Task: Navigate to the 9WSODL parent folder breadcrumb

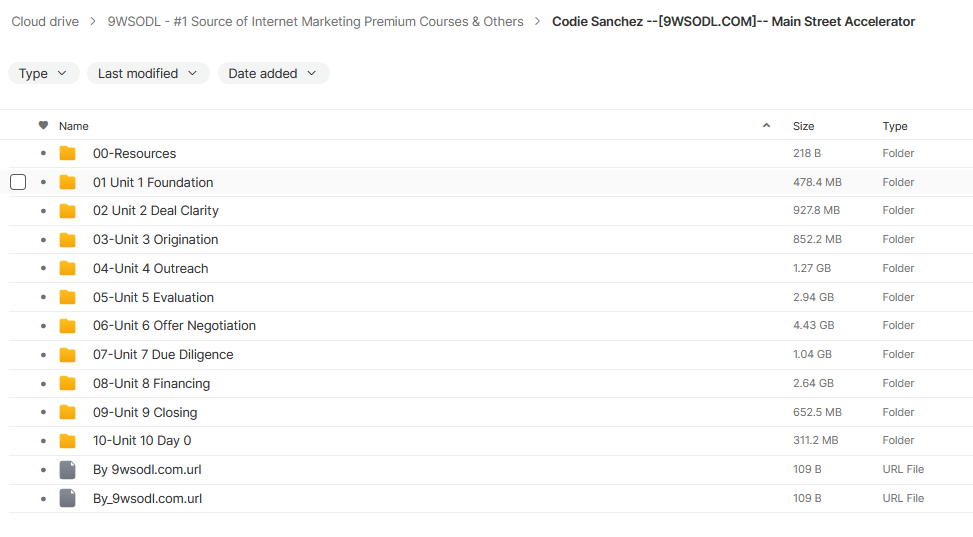Action: pyautogui.click(x=315, y=21)
